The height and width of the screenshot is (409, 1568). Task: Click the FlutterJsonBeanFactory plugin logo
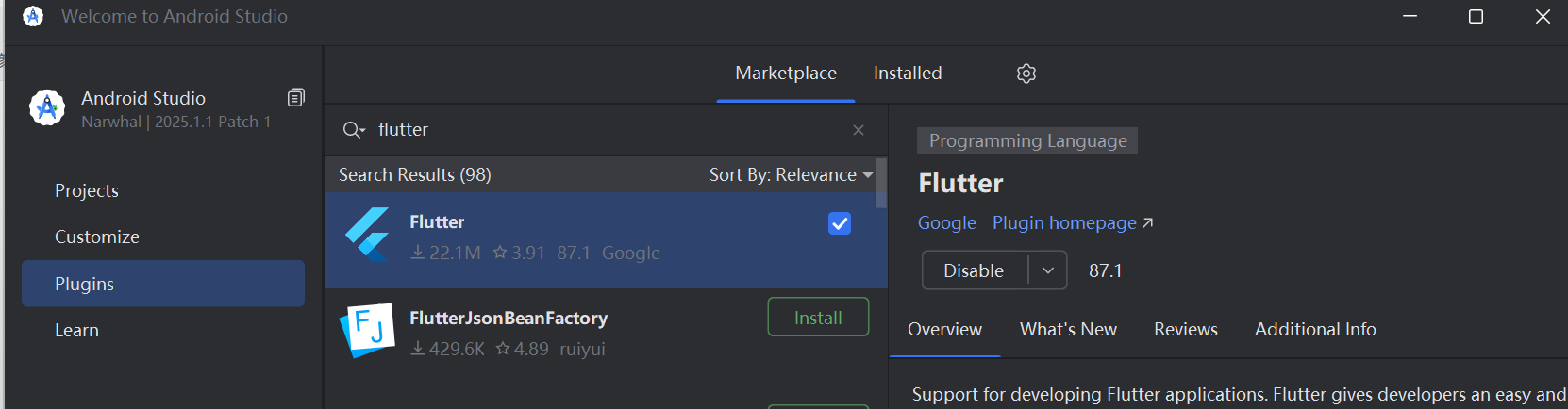pyautogui.click(x=366, y=330)
